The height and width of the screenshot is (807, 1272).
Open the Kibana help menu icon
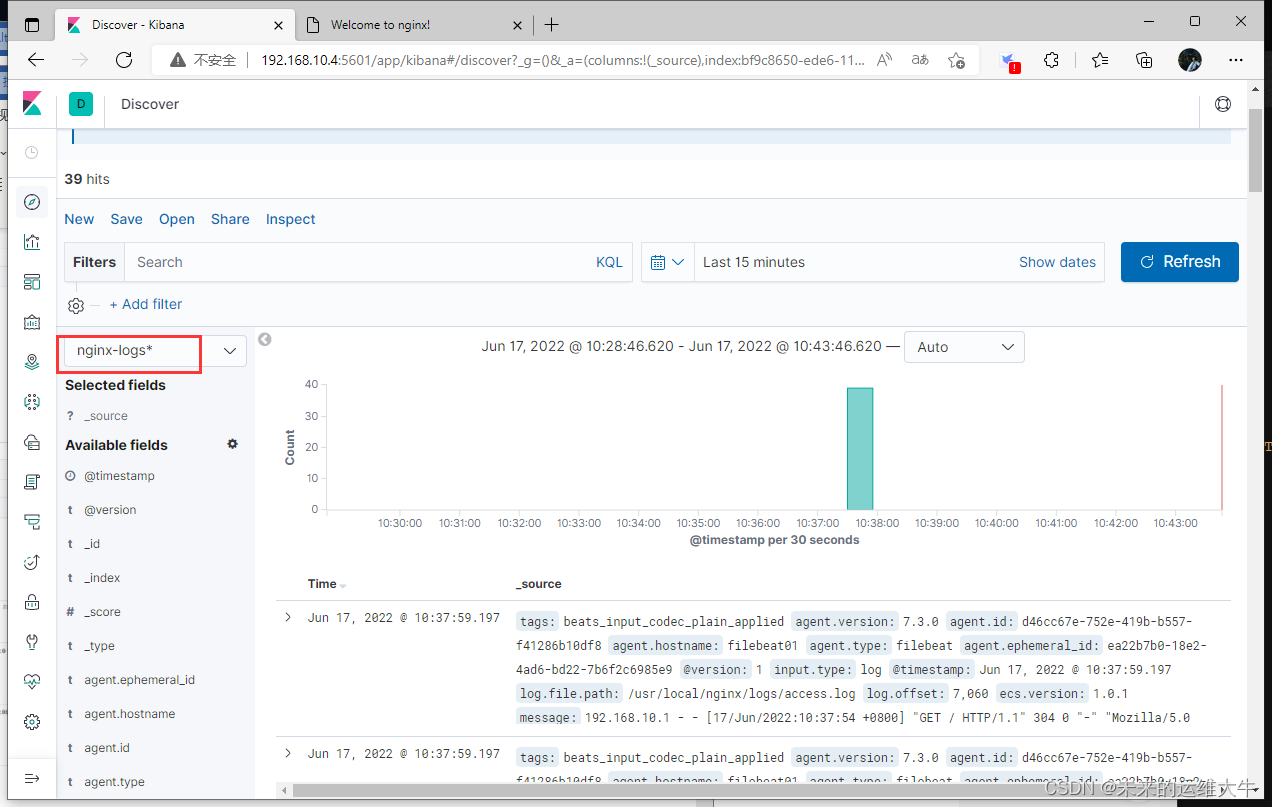(x=1222, y=104)
